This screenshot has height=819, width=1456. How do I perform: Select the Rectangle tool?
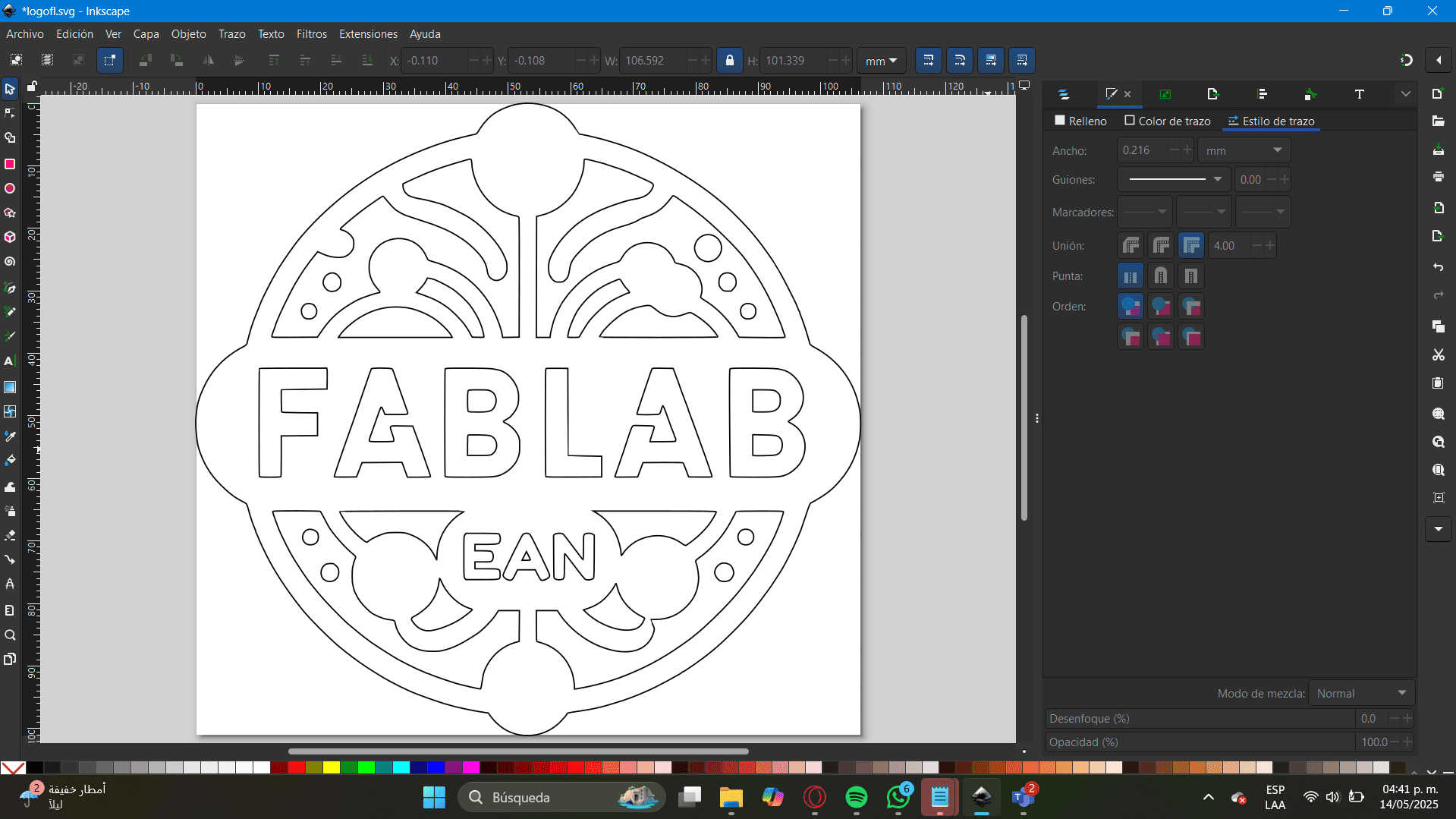pyautogui.click(x=10, y=164)
